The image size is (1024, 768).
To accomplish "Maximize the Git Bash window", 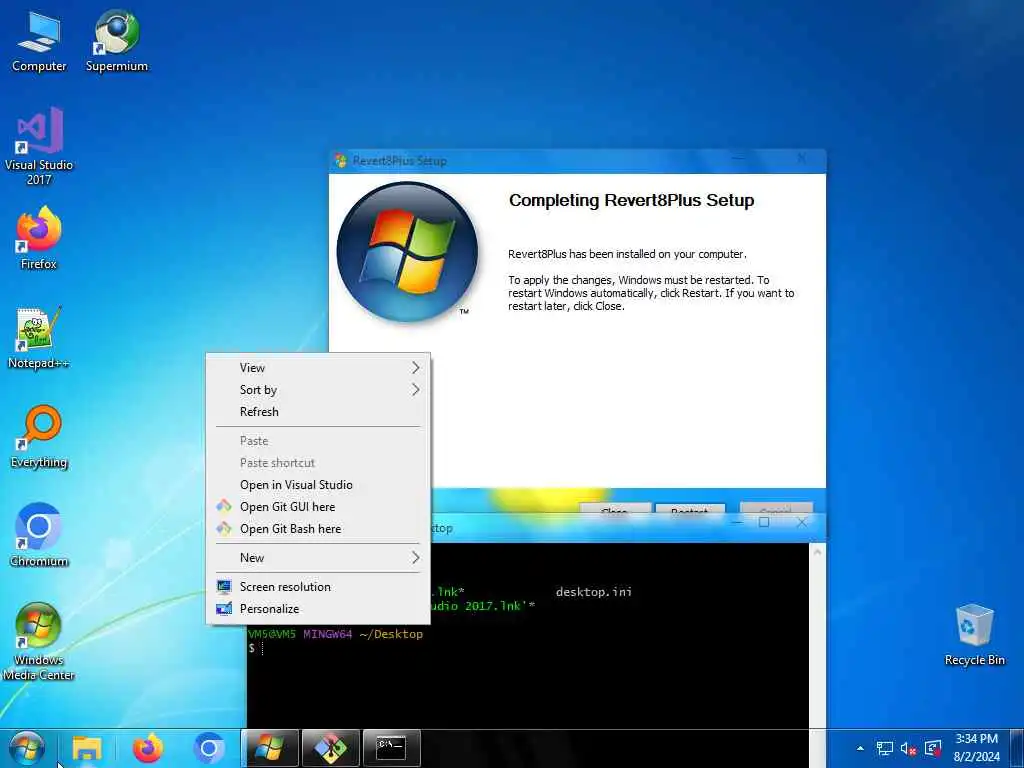I will (x=764, y=522).
